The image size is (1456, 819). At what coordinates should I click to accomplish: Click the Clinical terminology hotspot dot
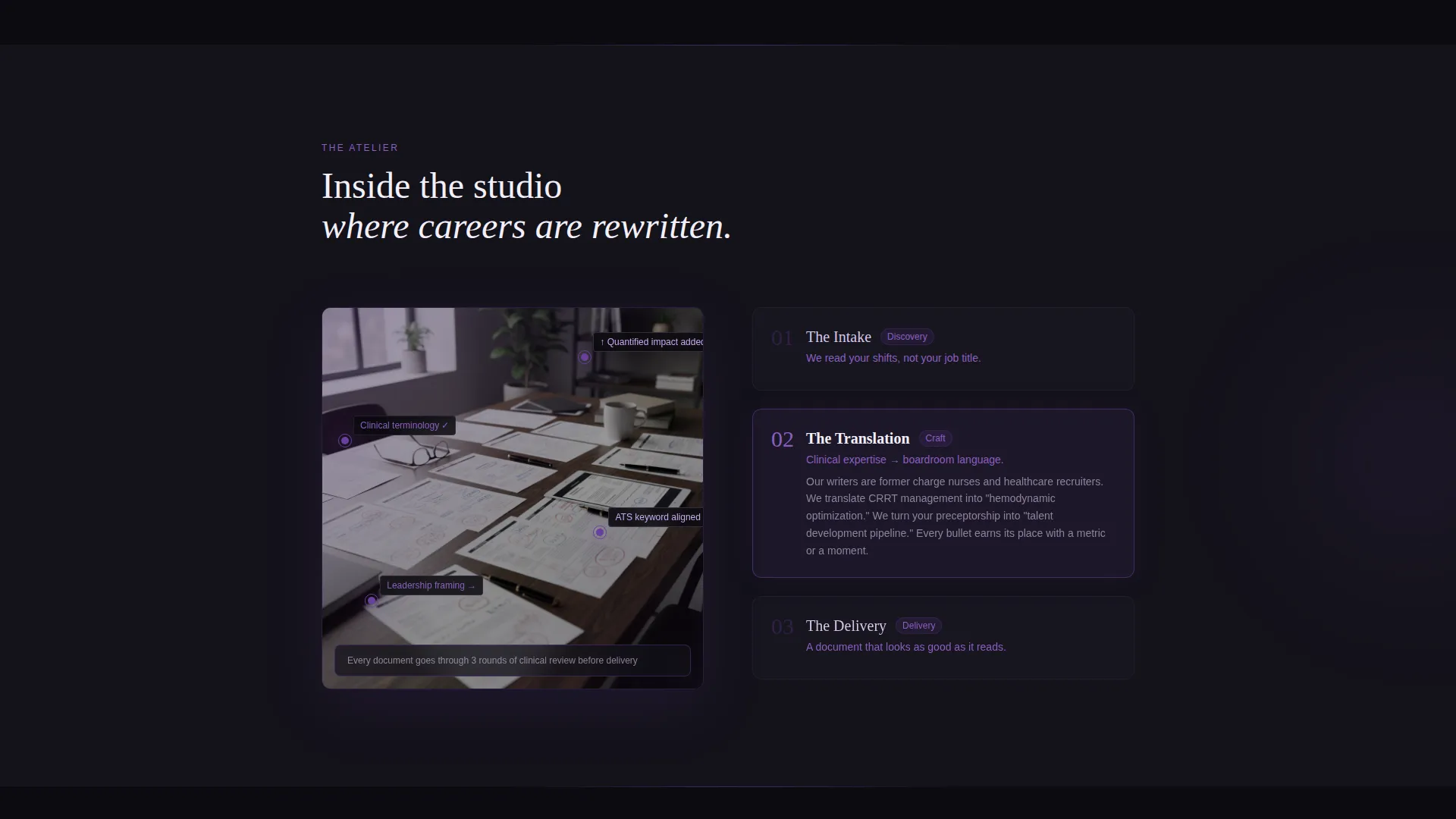pos(345,441)
